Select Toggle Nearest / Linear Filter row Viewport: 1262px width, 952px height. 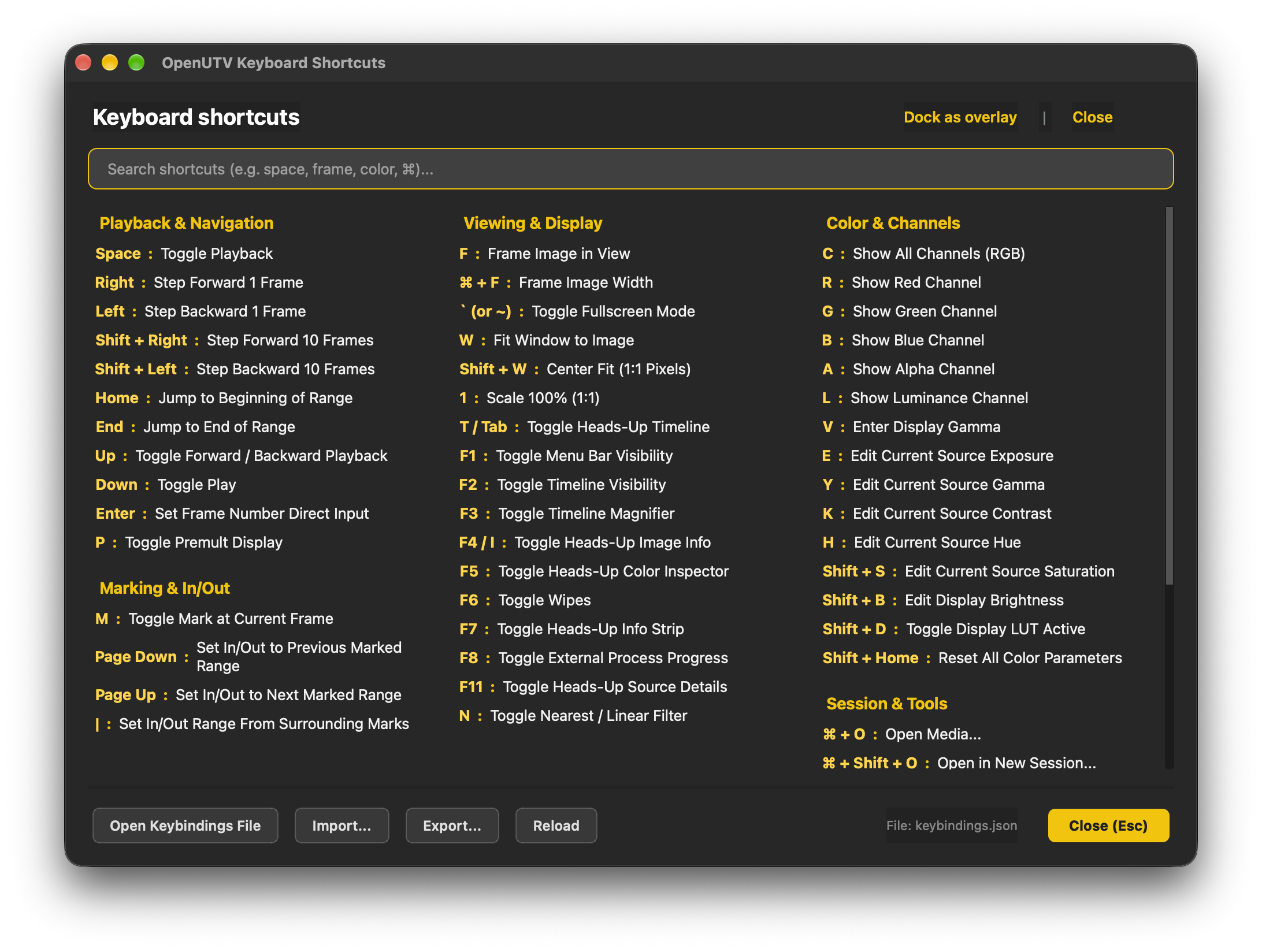coord(573,716)
